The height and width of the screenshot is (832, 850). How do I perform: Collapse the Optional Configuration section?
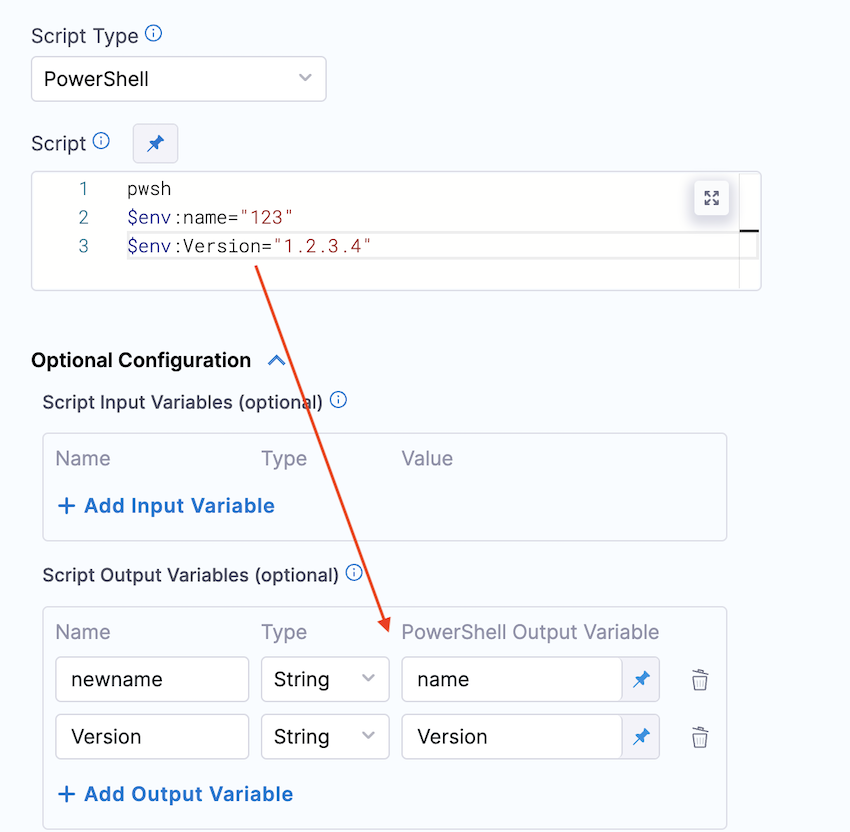coord(277,361)
